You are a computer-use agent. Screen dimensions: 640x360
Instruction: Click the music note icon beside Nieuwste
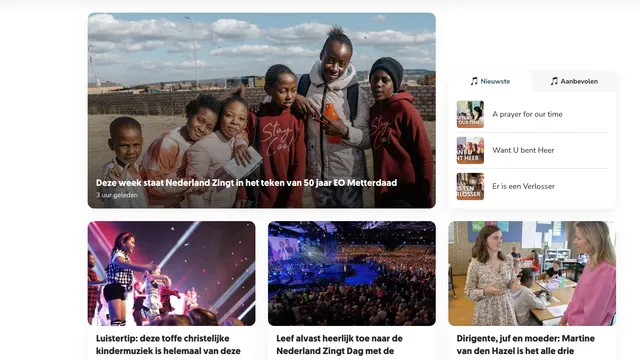tap(474, 81)
